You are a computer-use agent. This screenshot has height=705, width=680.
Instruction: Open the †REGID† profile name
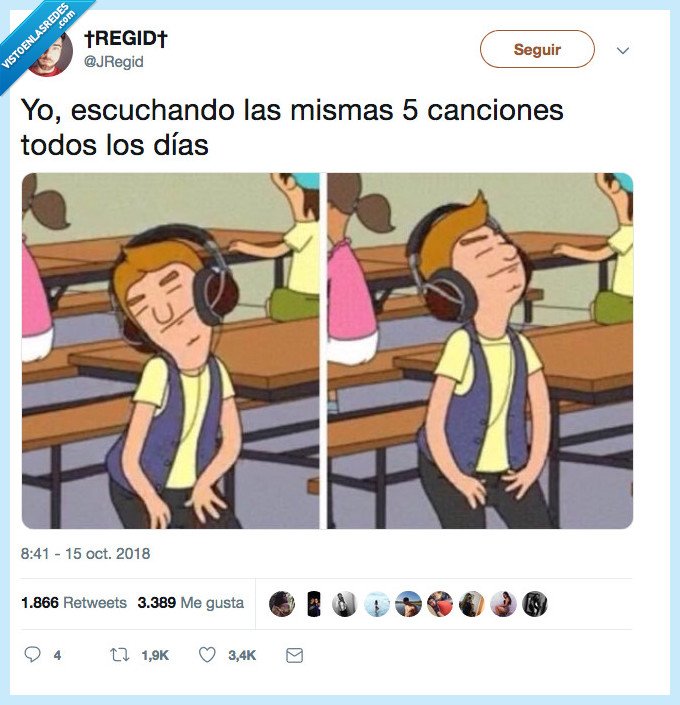(x=125, y=38)
